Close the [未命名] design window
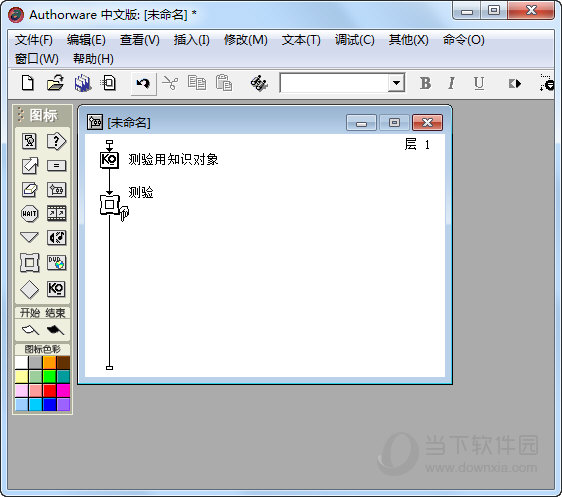This screenshot has width=562, height=497. pyautogui.click(x=427, y=123)
